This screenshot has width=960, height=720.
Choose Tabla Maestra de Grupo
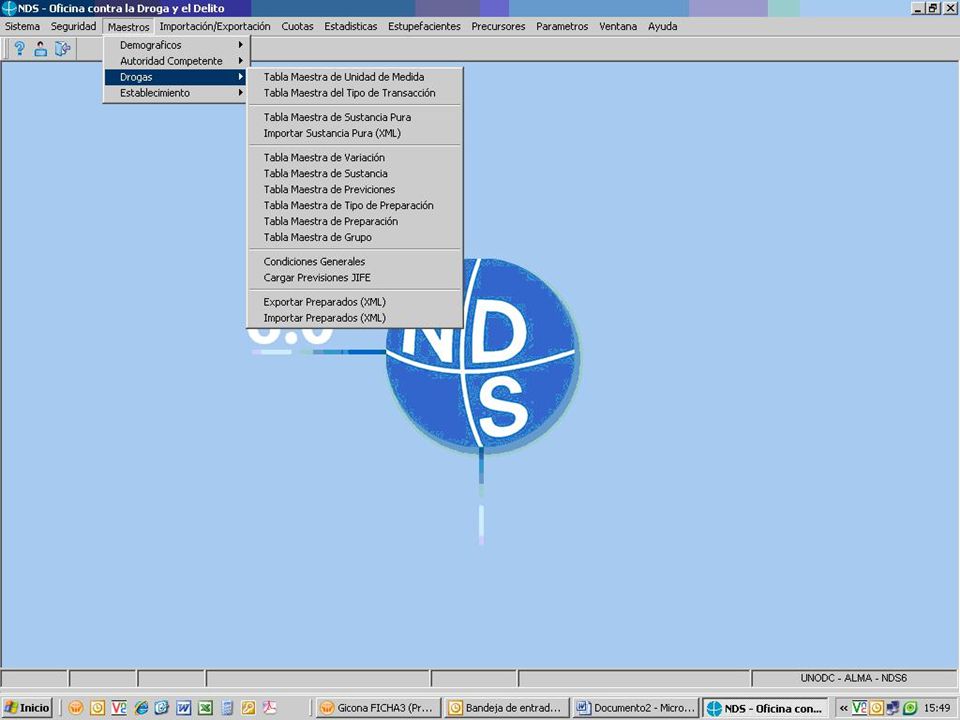tap(355, 237)
